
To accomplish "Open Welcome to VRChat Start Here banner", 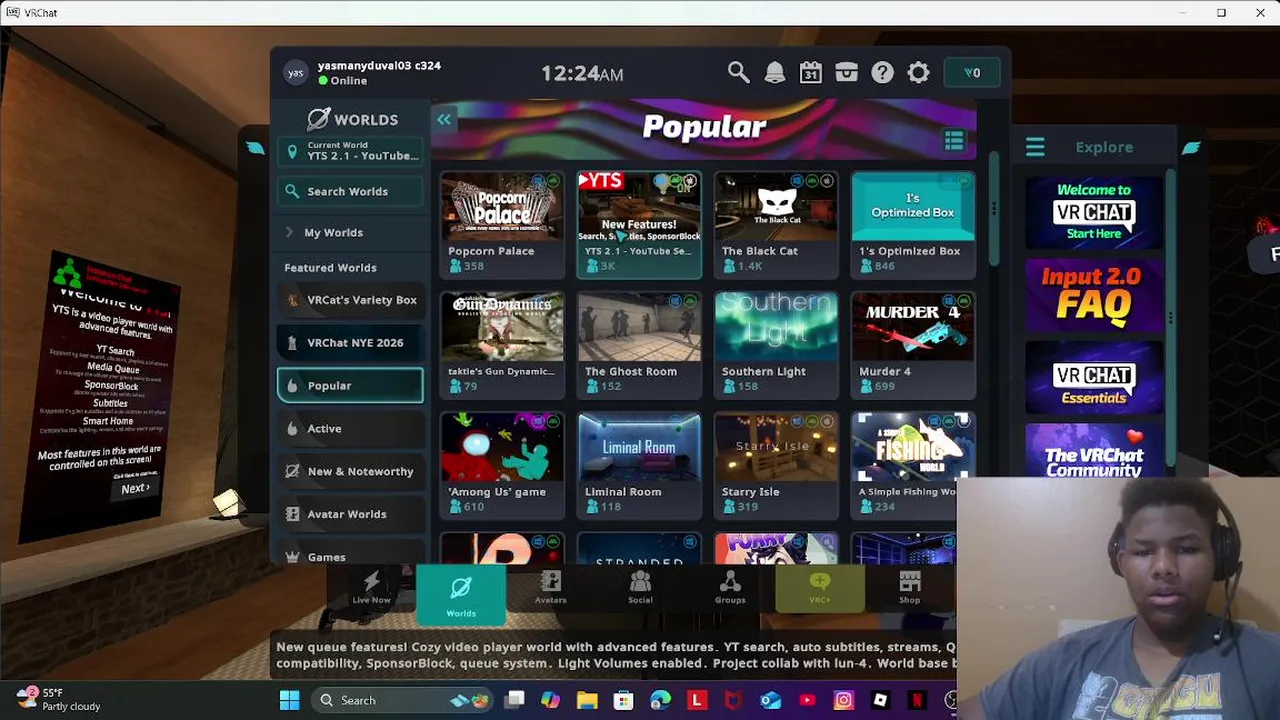I will (1094, 212).
